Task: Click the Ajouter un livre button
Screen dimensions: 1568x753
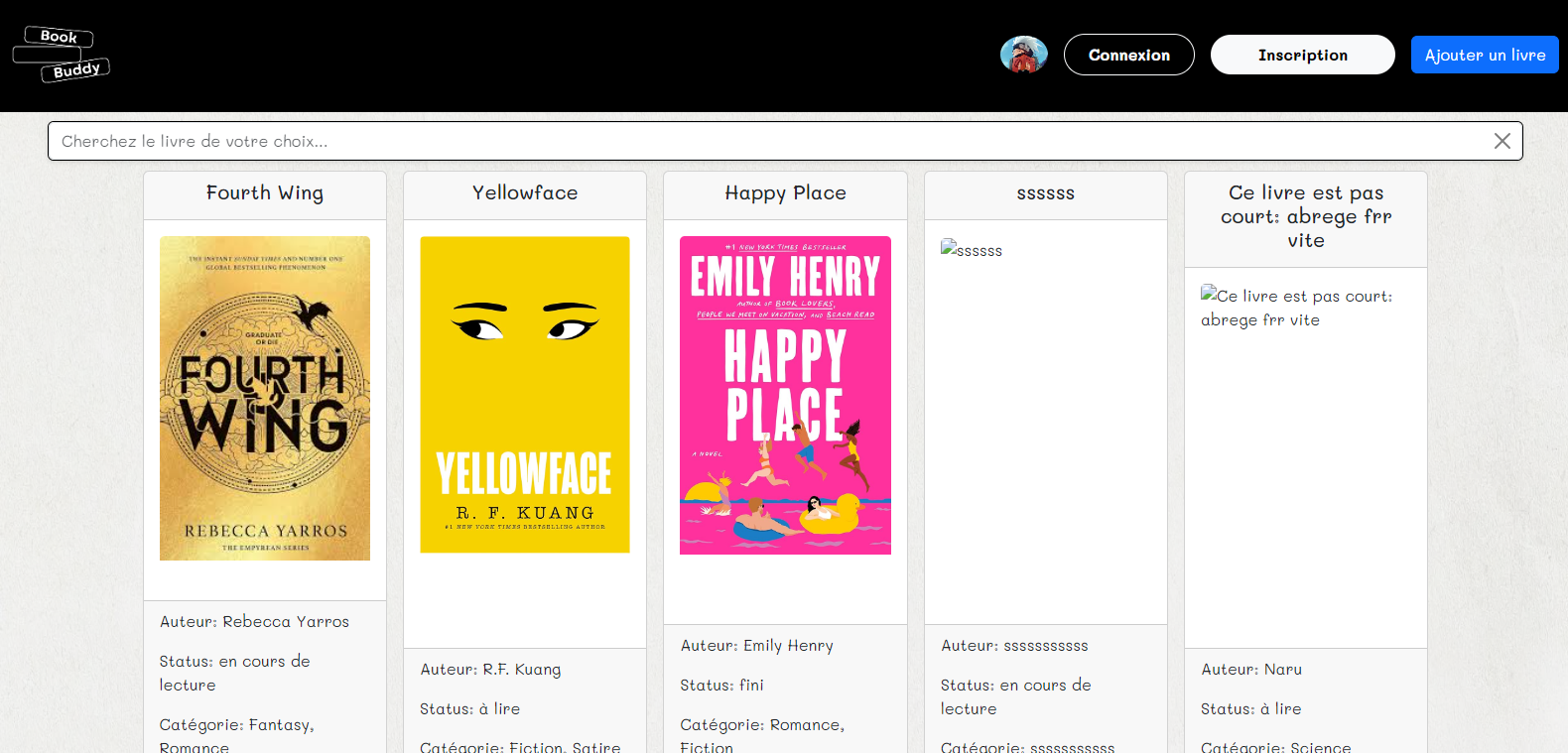Action: [x=1485, y=55]
